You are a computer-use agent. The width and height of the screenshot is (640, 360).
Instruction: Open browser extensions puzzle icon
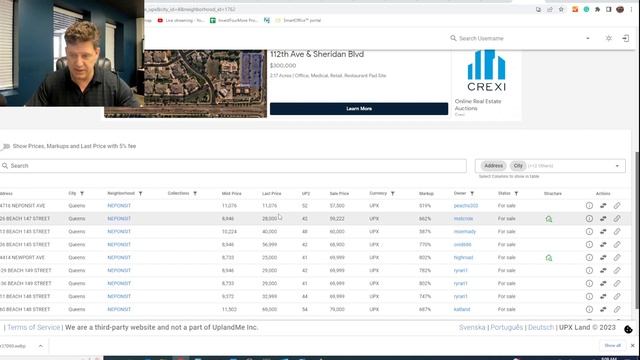coord(598,9)
